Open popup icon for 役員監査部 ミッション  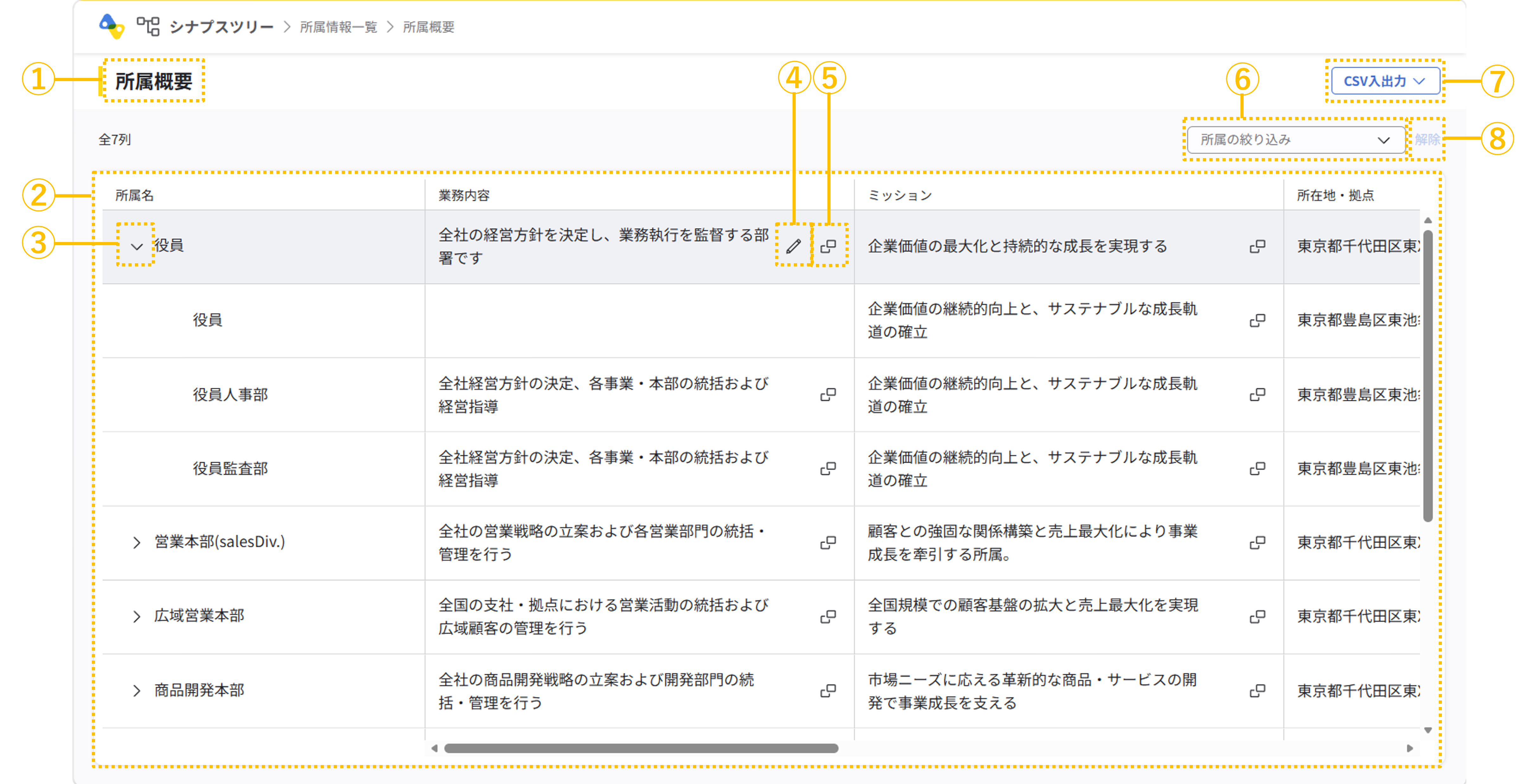(1258, 468)
